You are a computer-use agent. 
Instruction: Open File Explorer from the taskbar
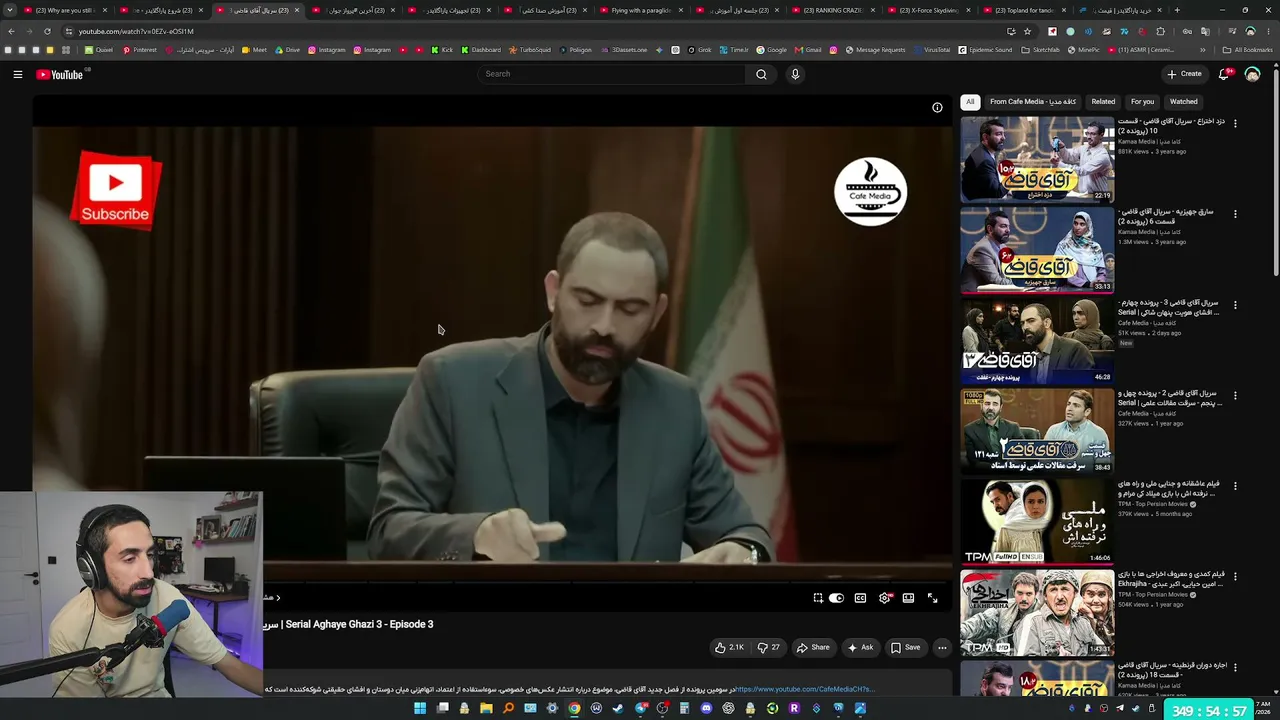(x=486, y=708)
